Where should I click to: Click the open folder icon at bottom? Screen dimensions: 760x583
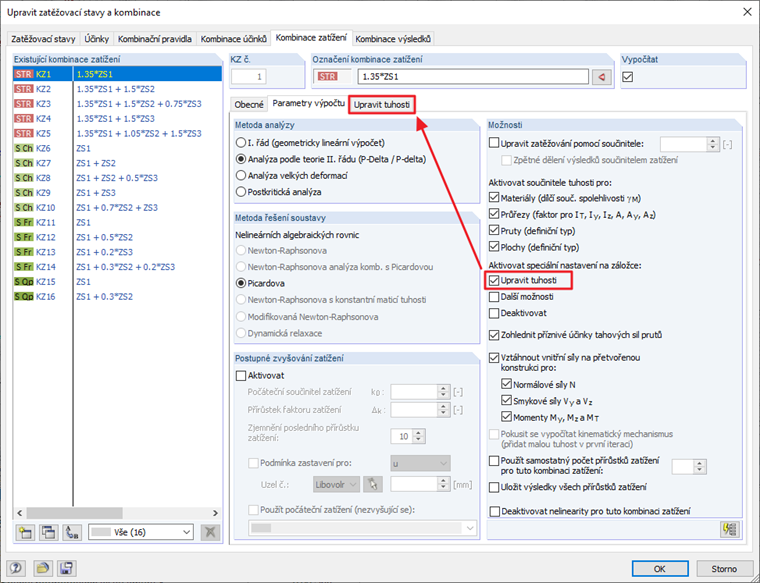43,568
